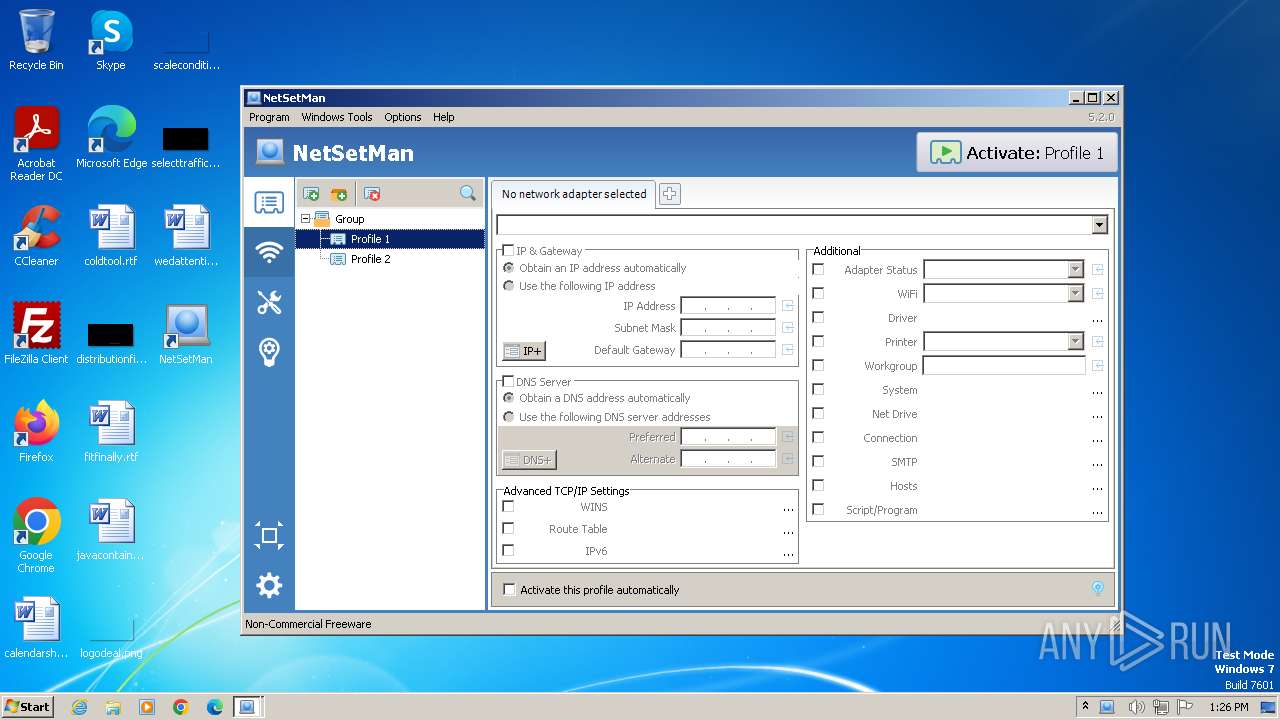Enable the DNS Server checkbox
The image size is (1280, 720).
tap(508, 382)
